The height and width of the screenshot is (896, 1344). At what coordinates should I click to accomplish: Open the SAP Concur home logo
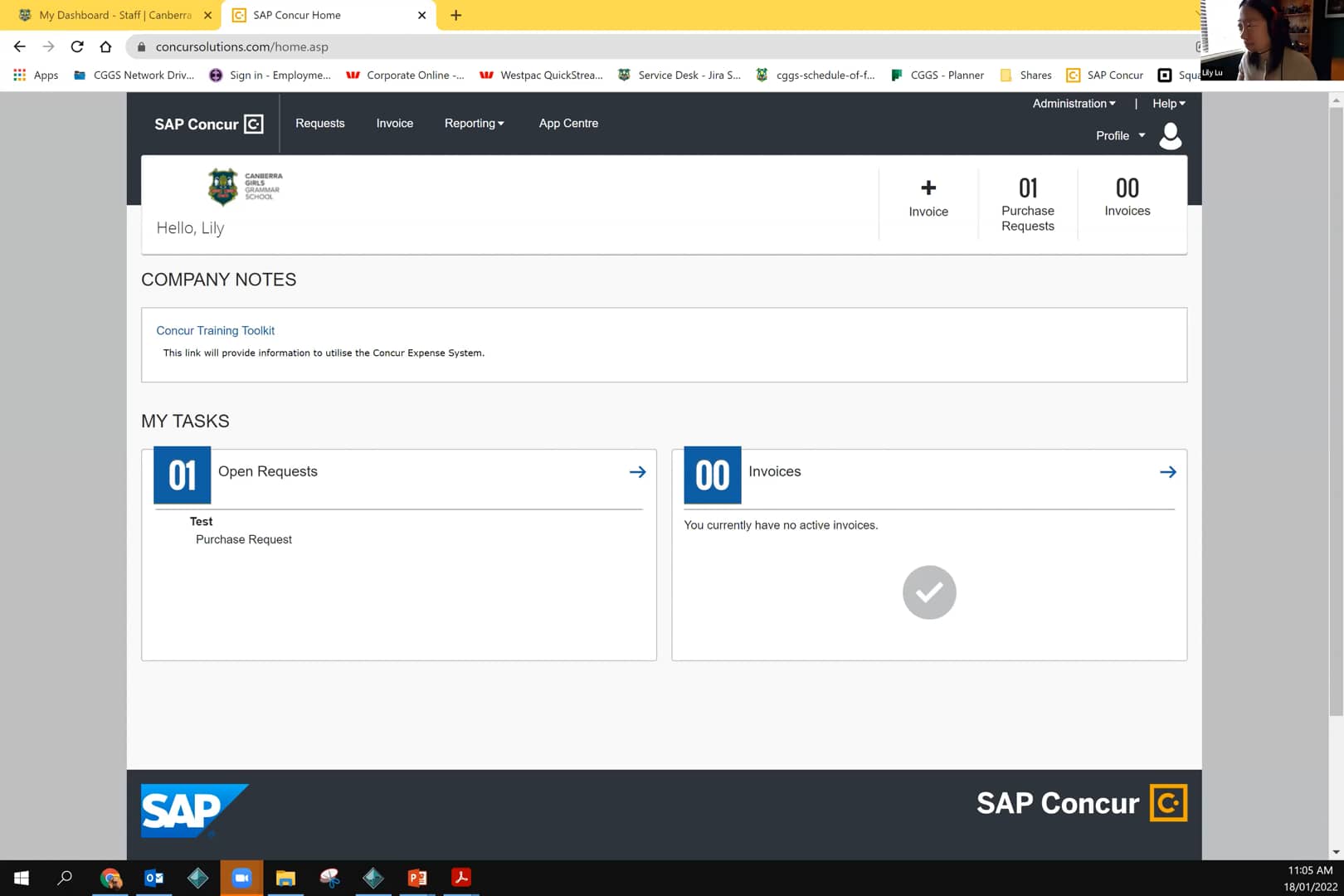point(207,123)
